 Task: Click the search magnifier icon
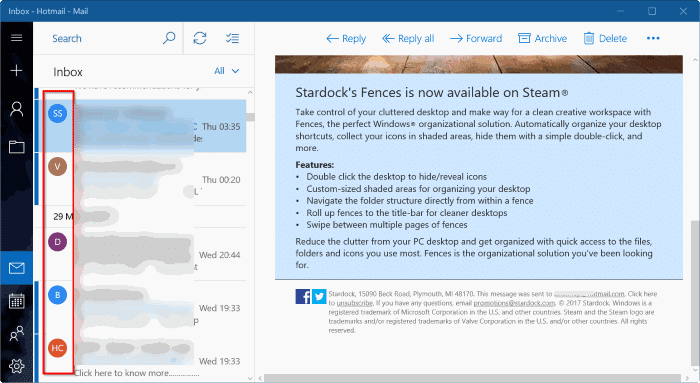pos(169,38)
